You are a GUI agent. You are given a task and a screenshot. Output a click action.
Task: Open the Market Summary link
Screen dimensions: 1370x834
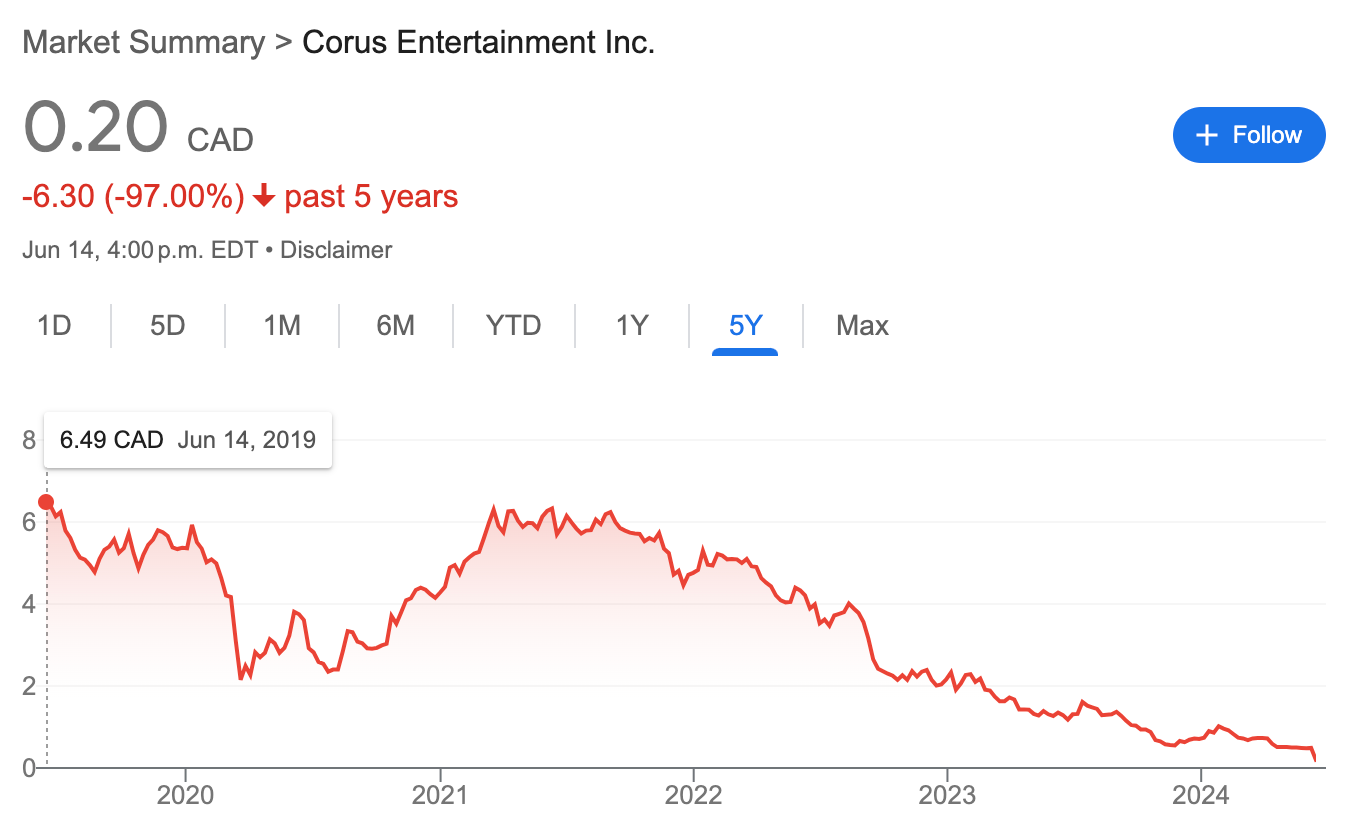click(x=143, y=43)
